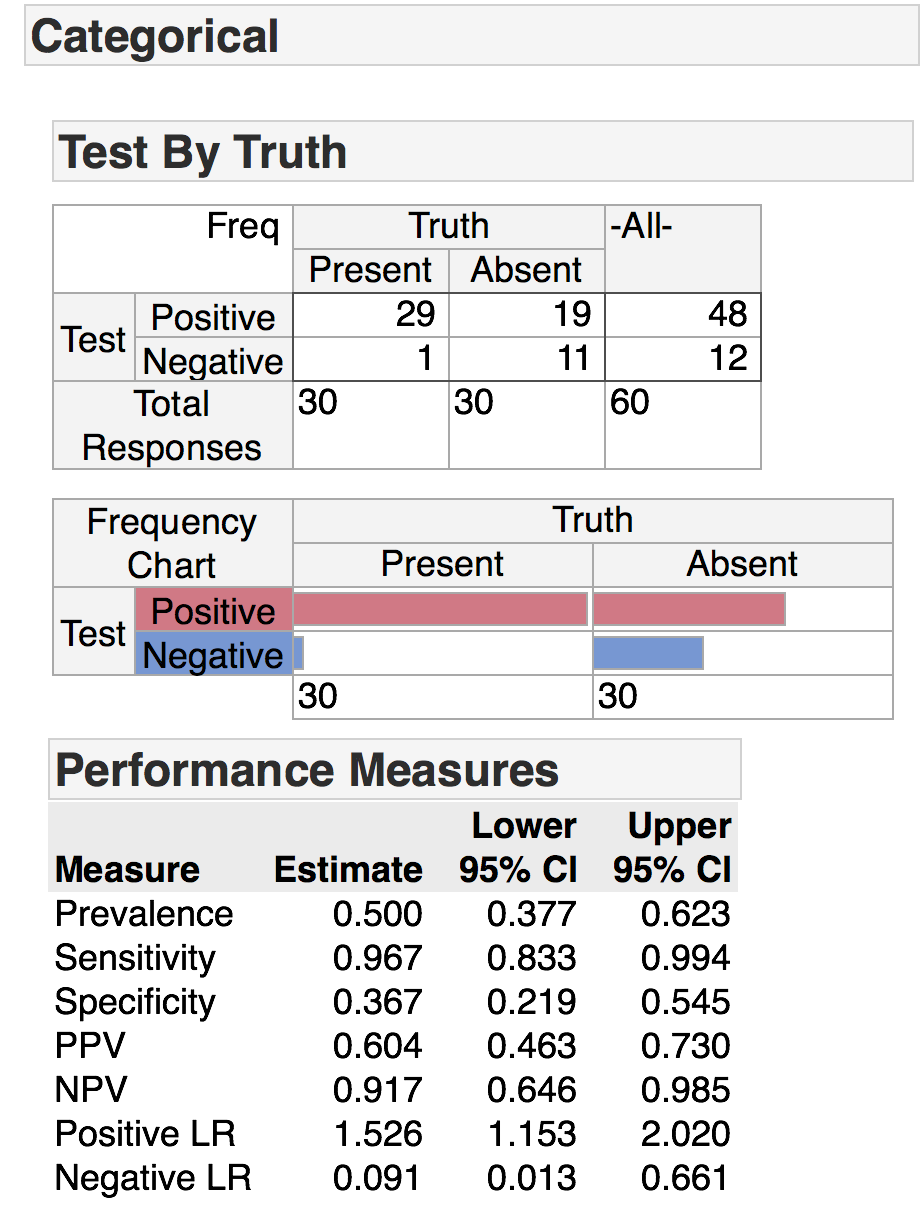The width and height of the screenshot is (922, 1210).
Task: Select the Positive/Absent cell value 19
Action: (572, 315)
